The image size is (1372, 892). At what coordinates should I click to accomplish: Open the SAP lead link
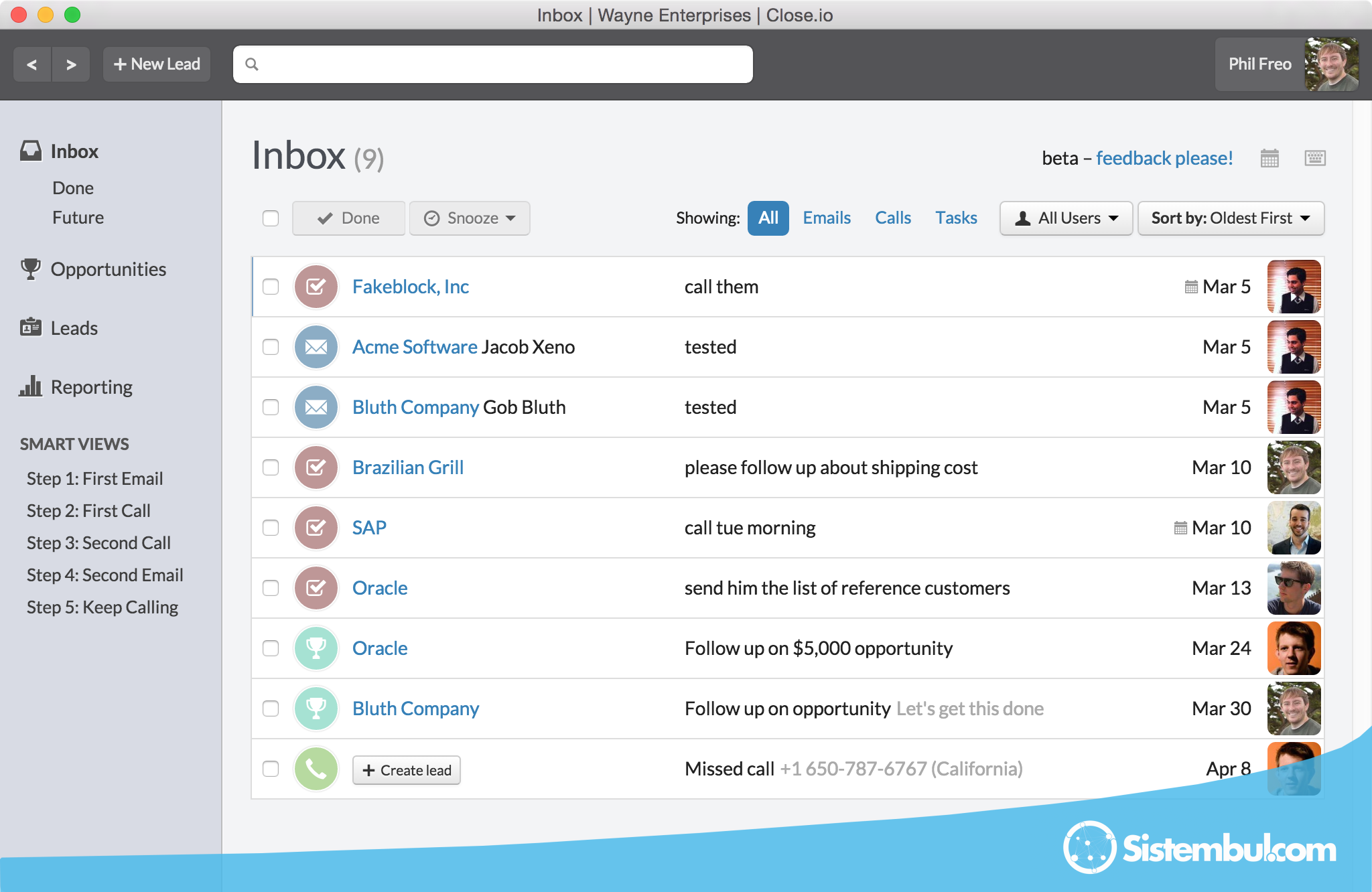point(369,528)
